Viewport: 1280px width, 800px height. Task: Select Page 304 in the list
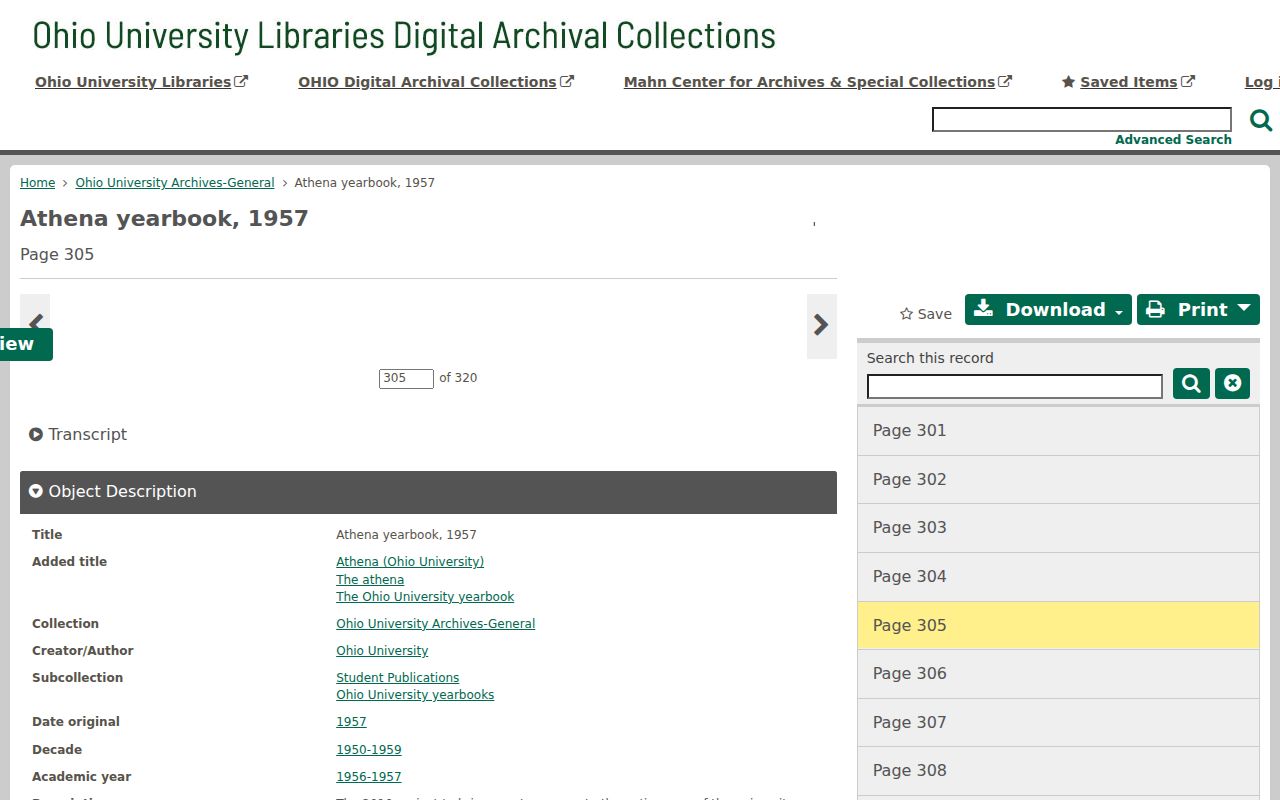pos(1058,577)
